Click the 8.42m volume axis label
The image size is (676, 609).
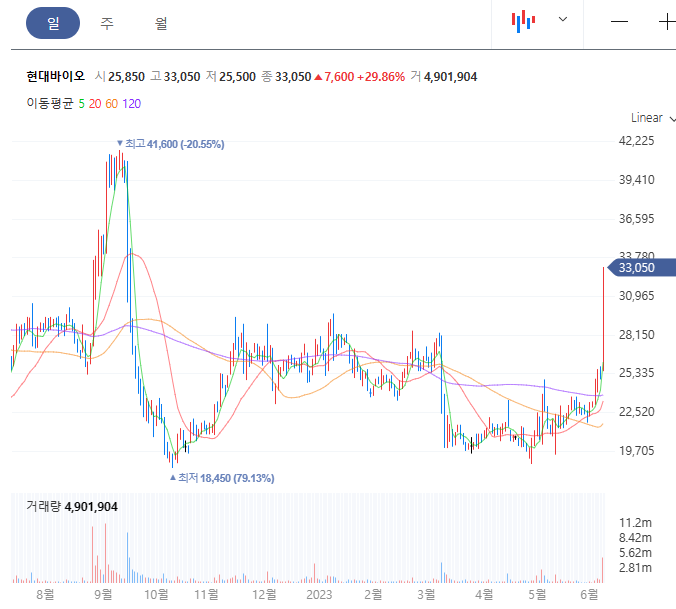click(x=635, y=538)
